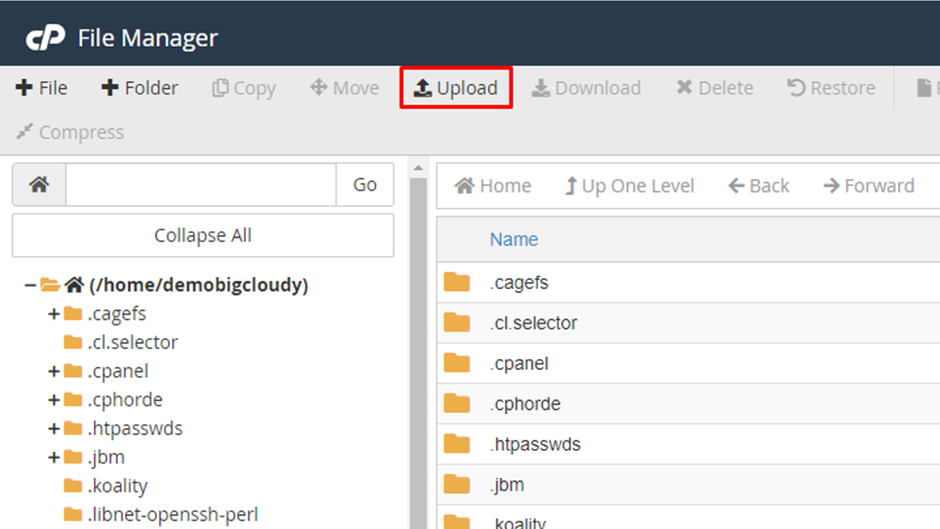The image size is (940, 529).
Task: Click the Copy toolbar button
Action: pos(243,88)
